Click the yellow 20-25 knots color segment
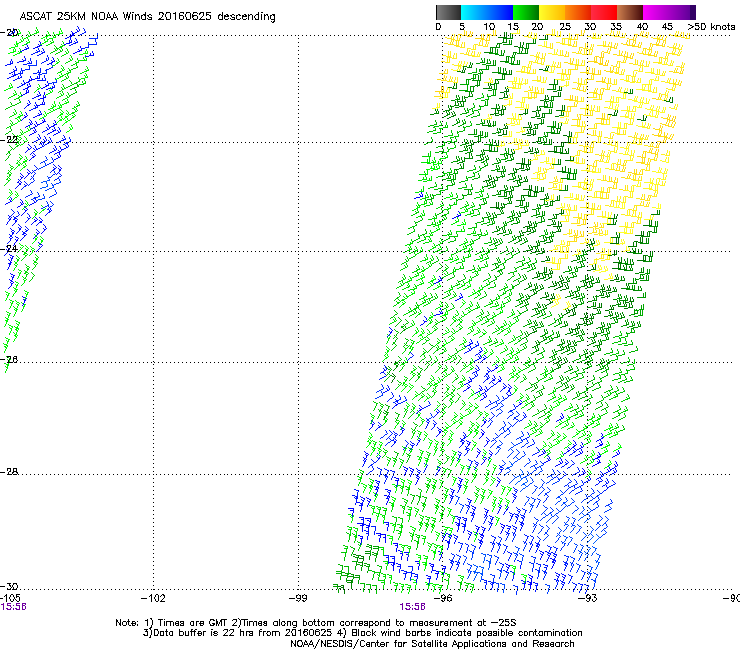Screen dimensions: 740x650 552,12
